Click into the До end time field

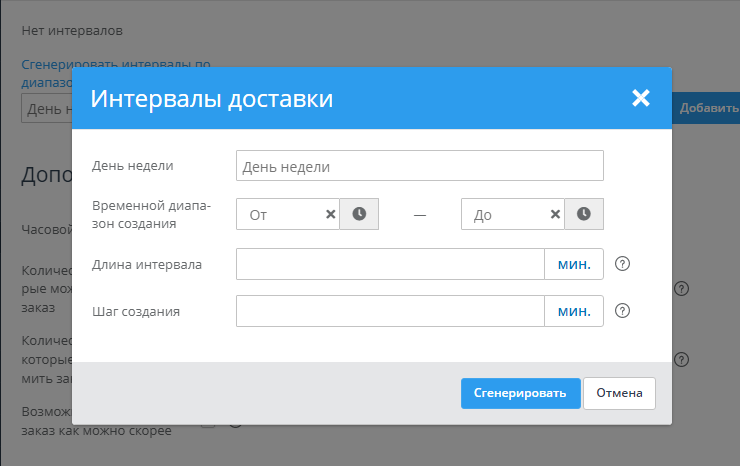(505, 215)
